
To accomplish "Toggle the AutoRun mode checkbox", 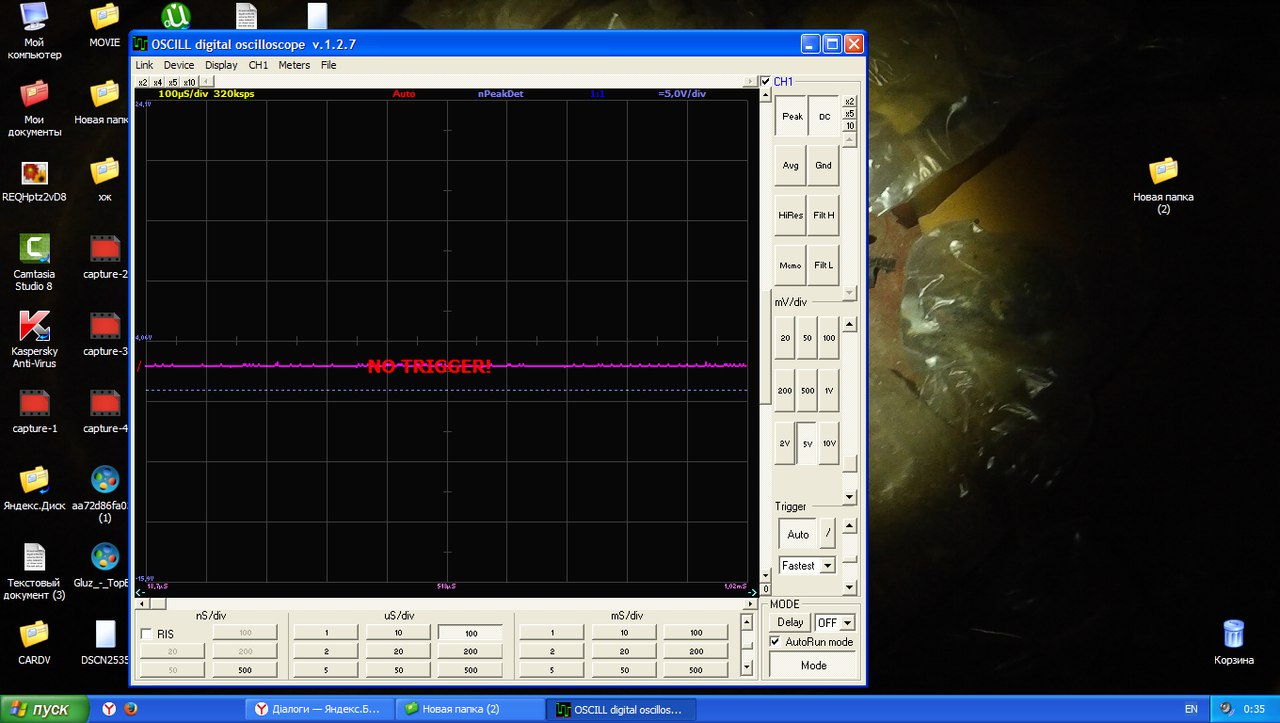I will point(775,642).
